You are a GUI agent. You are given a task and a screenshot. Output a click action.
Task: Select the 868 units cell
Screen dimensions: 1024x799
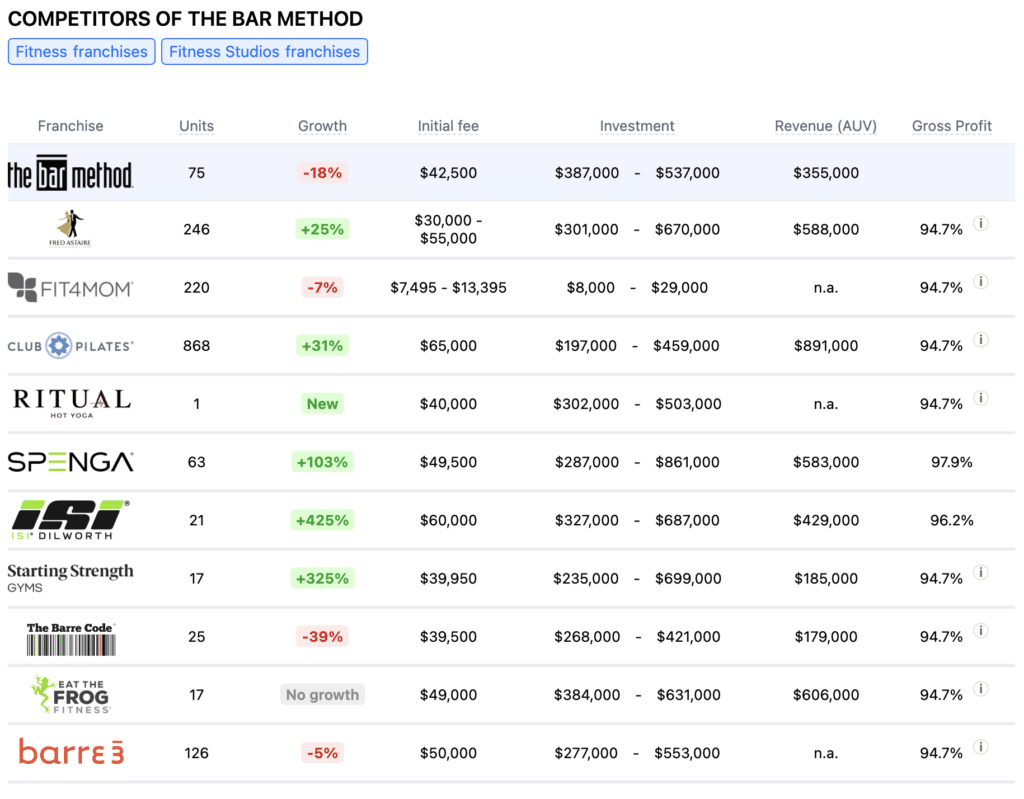coord(197,346)
